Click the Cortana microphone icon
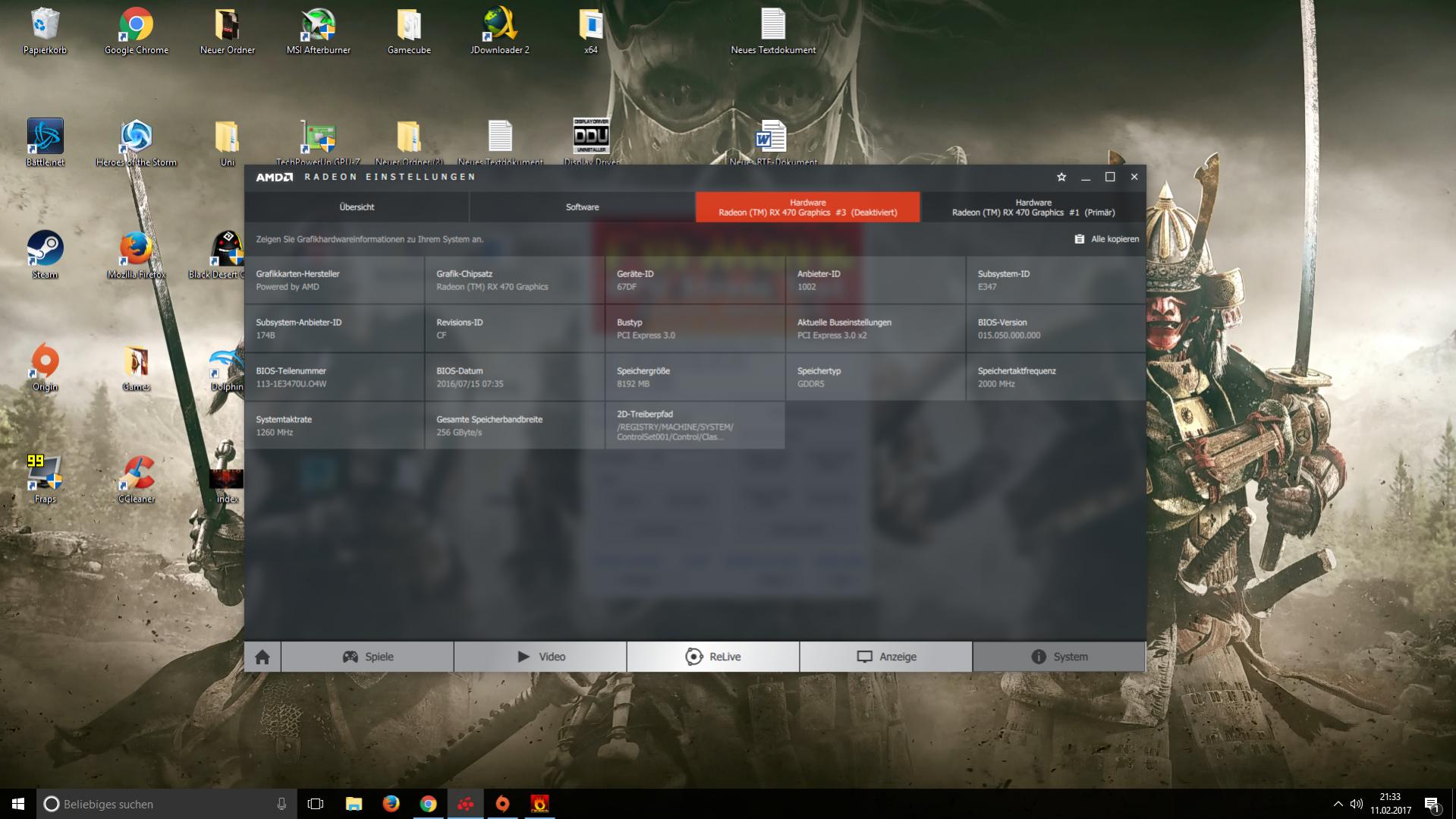This screenshot has height=819, width=1456. [281, 804]
